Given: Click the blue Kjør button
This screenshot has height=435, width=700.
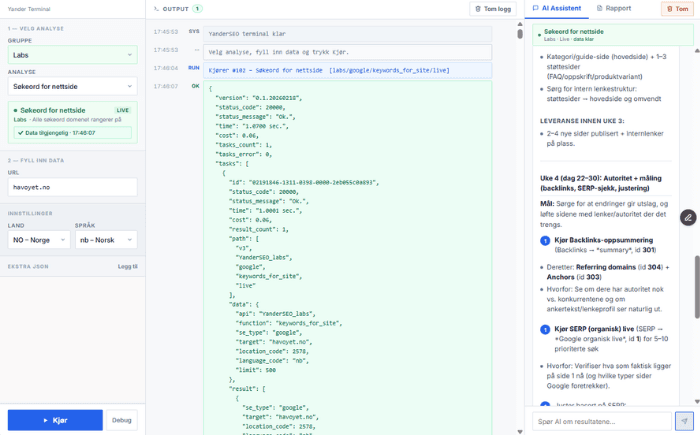Looking at the screenshot, I should click(x=55, y=420).
